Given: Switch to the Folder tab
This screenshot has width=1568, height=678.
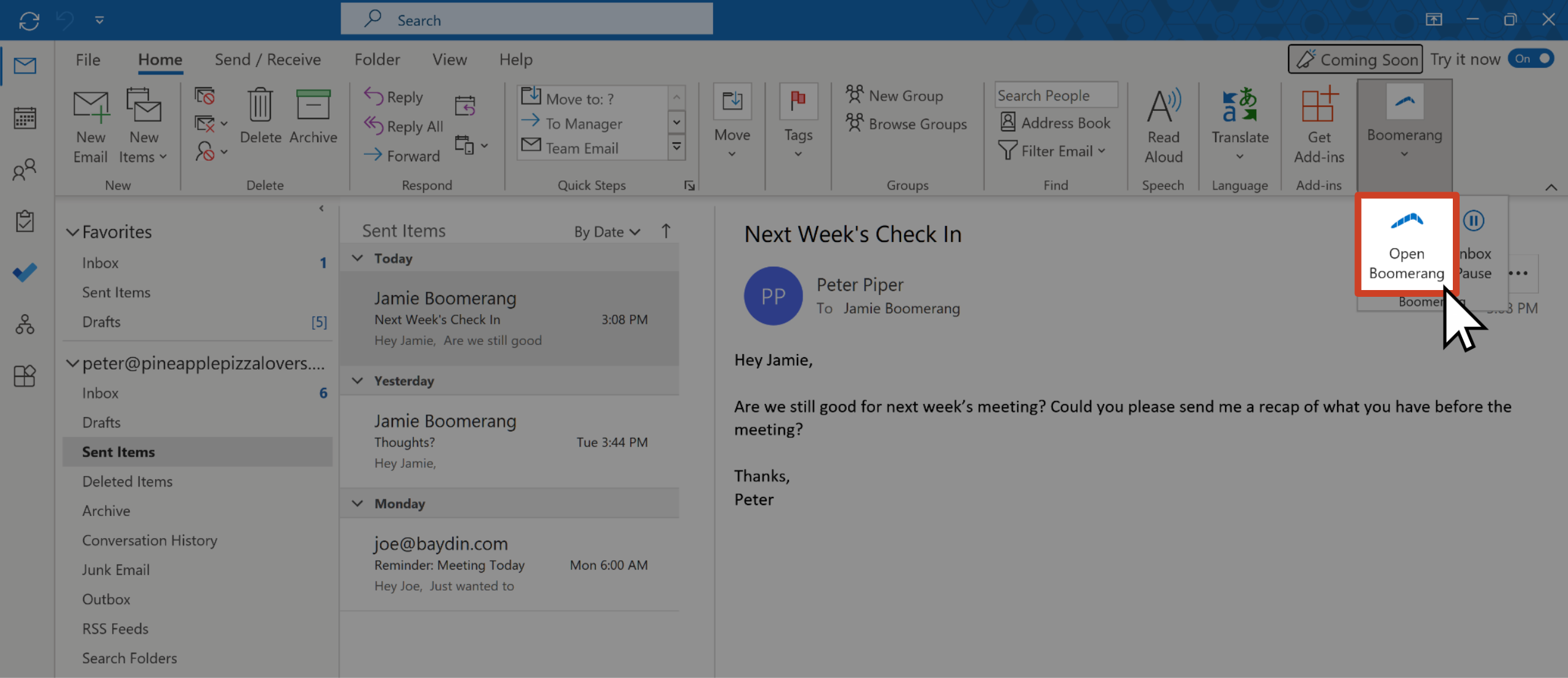Looking at the screenshot, I should 377,60.
